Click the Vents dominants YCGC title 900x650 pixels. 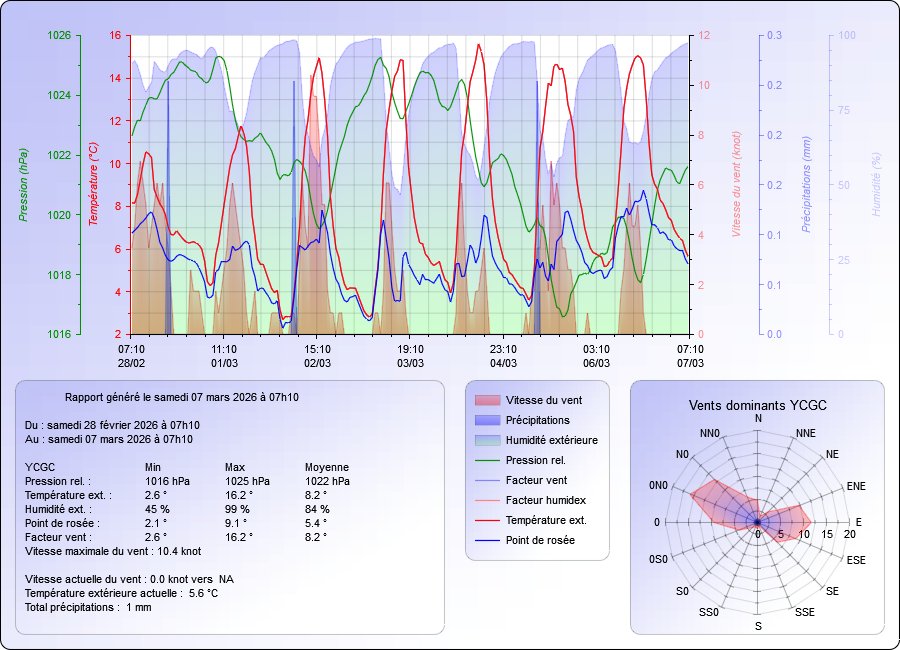click(x=757, y=405)
